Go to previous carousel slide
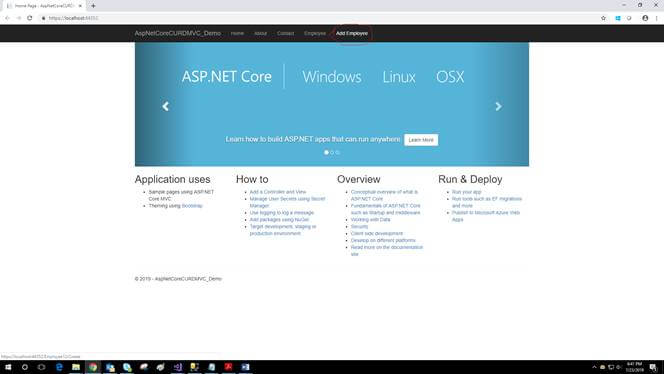Viewport: 664px width, 374px height. pyautogui.click(x=166, y=106)
